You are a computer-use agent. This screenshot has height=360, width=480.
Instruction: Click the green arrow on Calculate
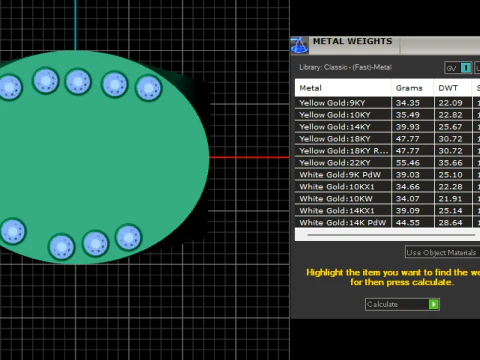tap(434, 304)
